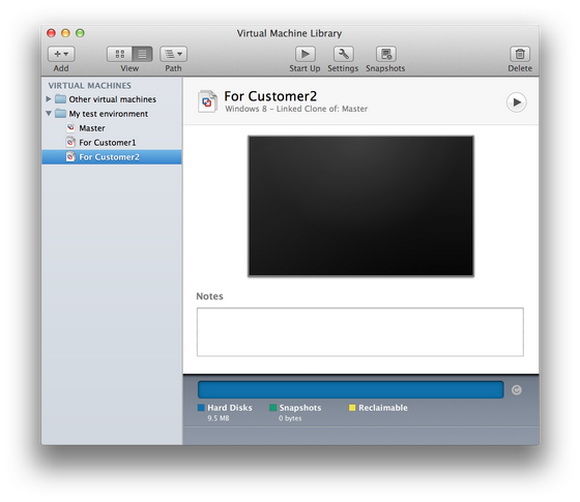The width and height of the screenshot is (580, 502).
Task: Open the Add virtual machine dropdown
Action: pos(61,54)
